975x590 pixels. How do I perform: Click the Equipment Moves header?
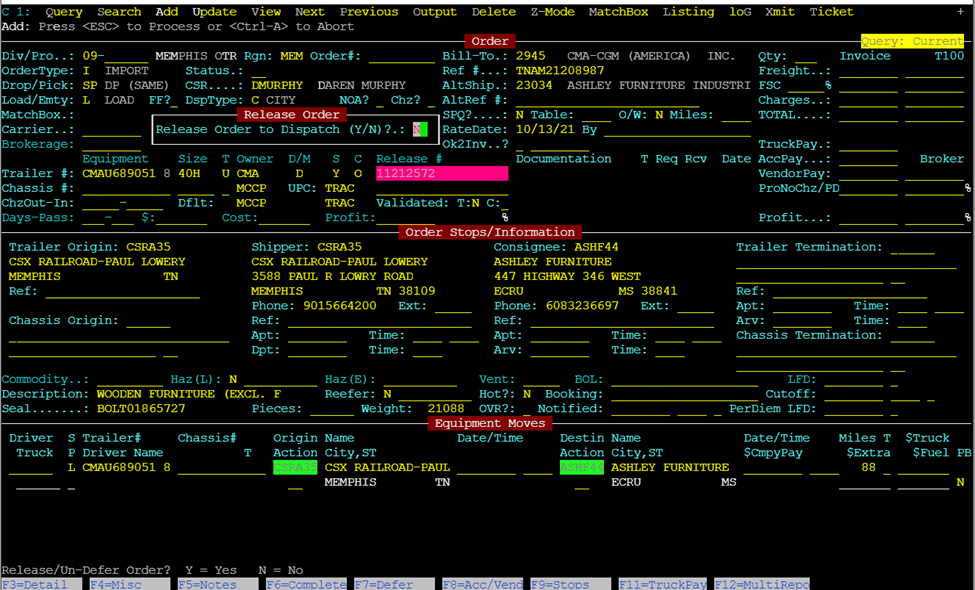(x=490, y=423)
